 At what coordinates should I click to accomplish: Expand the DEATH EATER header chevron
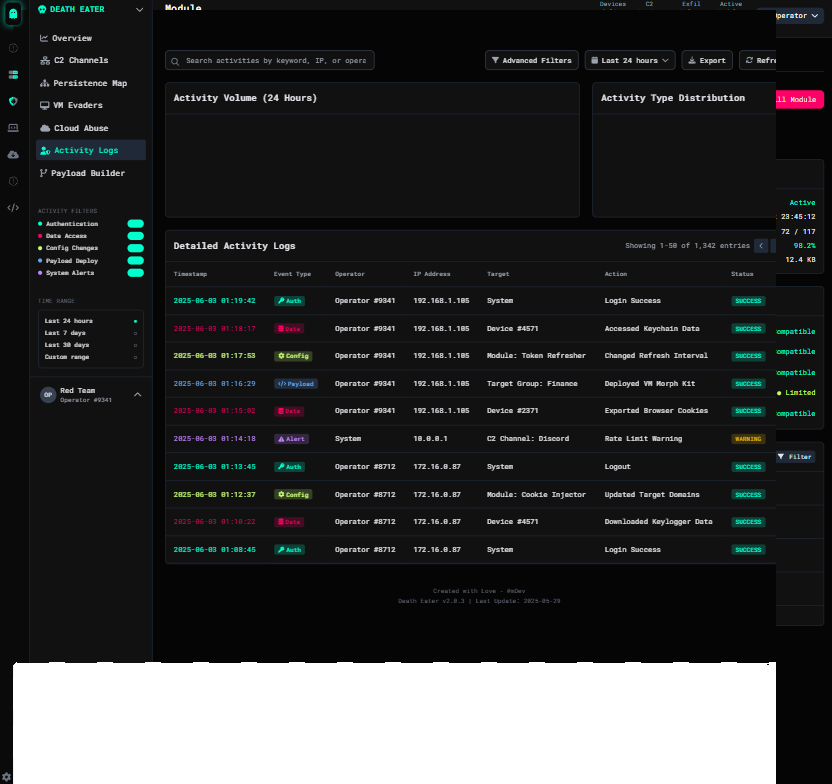(140, 10)
